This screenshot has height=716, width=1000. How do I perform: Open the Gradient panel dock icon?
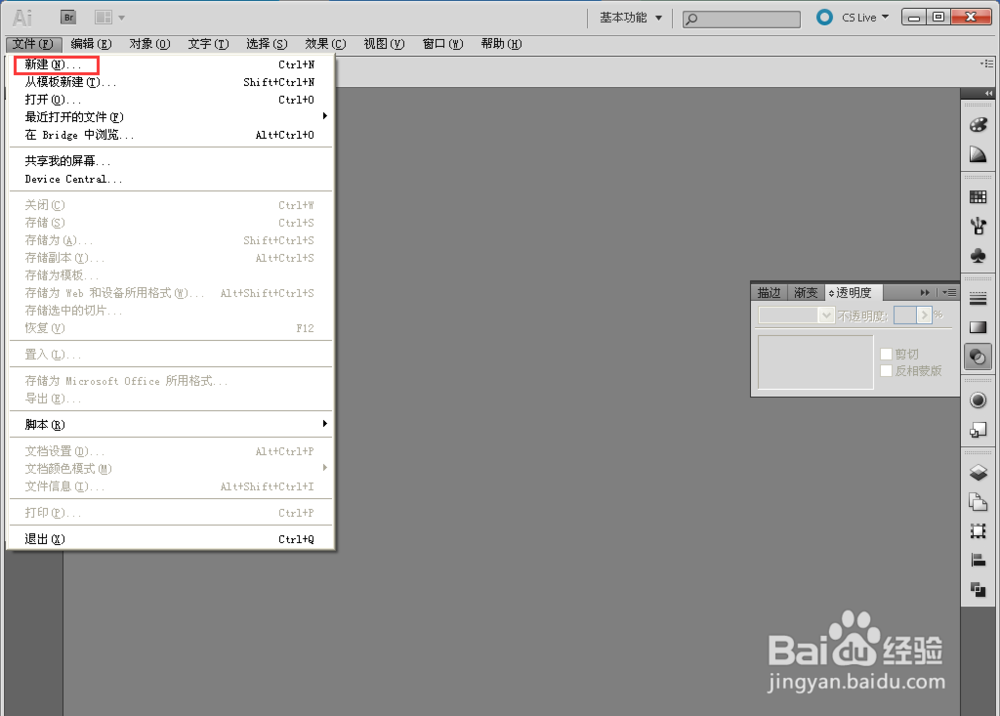pos(978,327)
